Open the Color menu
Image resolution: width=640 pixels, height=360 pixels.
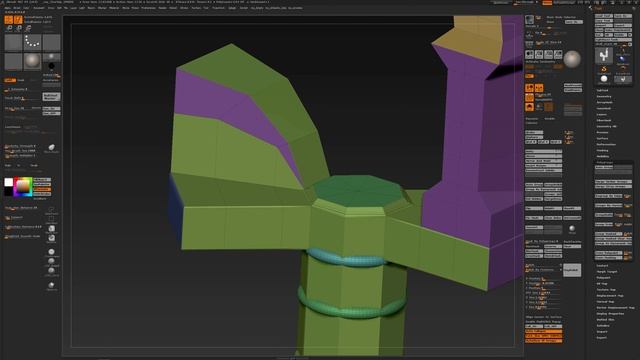click(x=26, y=8)
